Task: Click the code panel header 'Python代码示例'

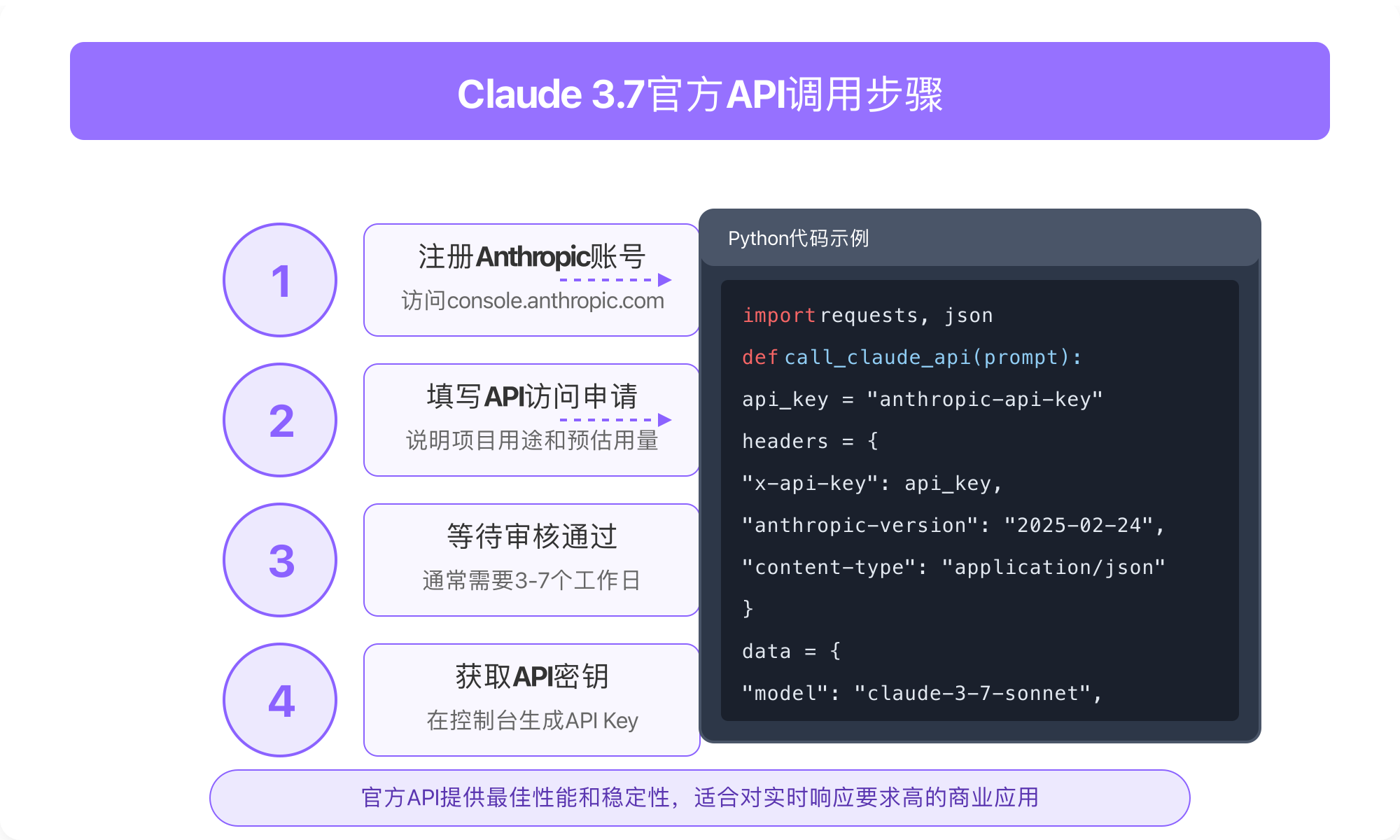Action: coord(798,239)
